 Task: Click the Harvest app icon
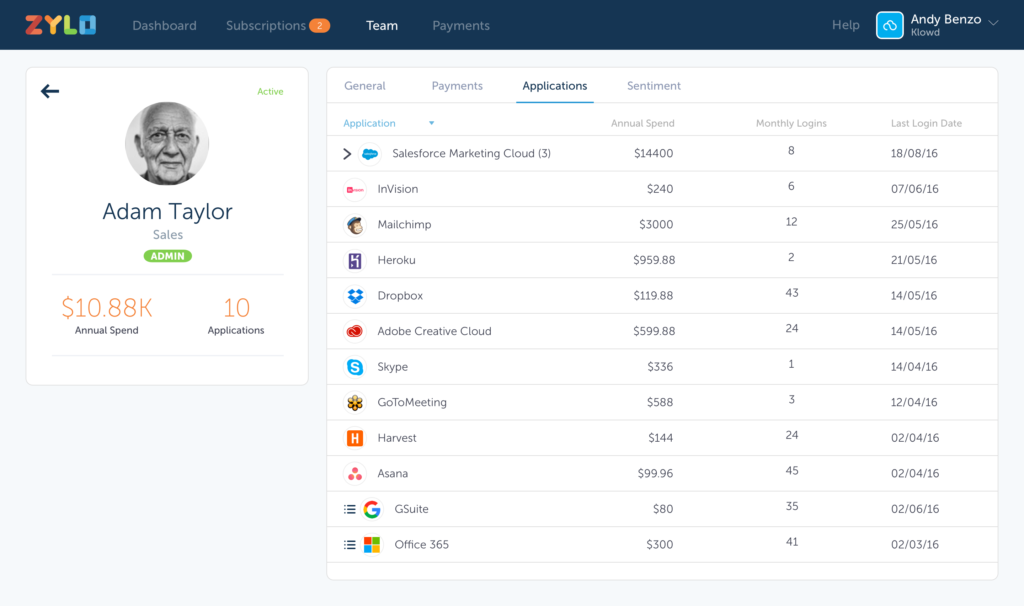[355, 438]
